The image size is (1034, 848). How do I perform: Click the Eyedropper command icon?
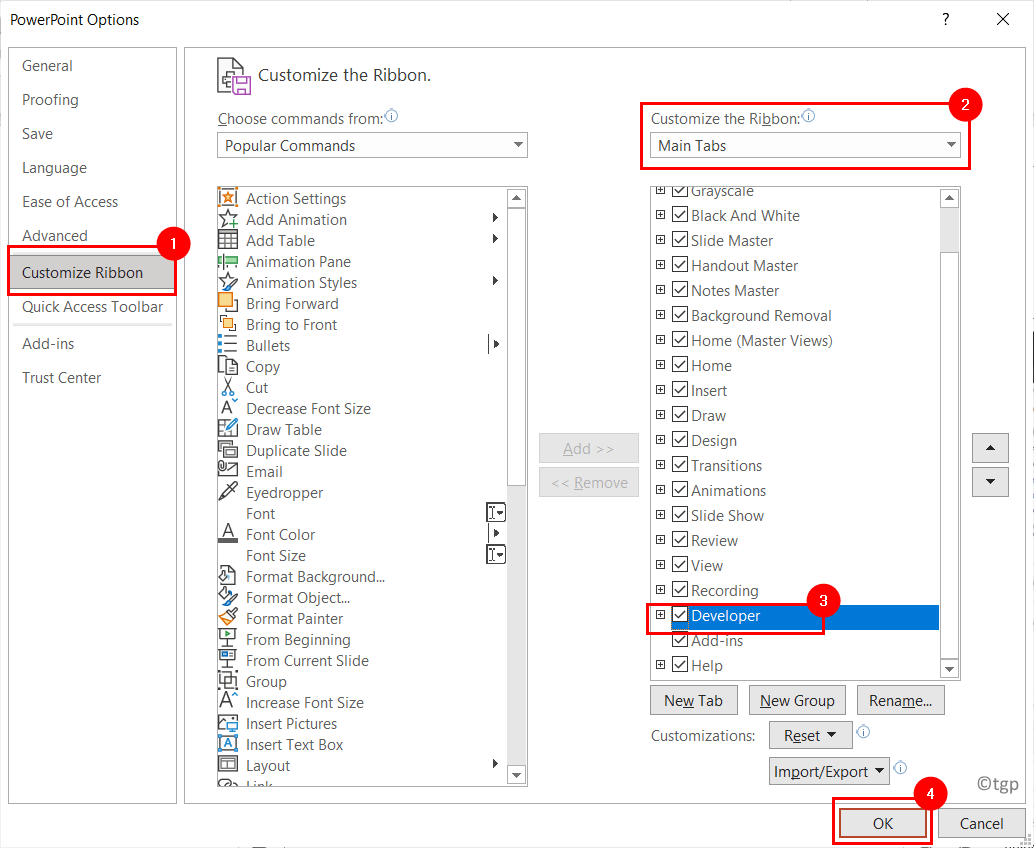pos(228,492)
